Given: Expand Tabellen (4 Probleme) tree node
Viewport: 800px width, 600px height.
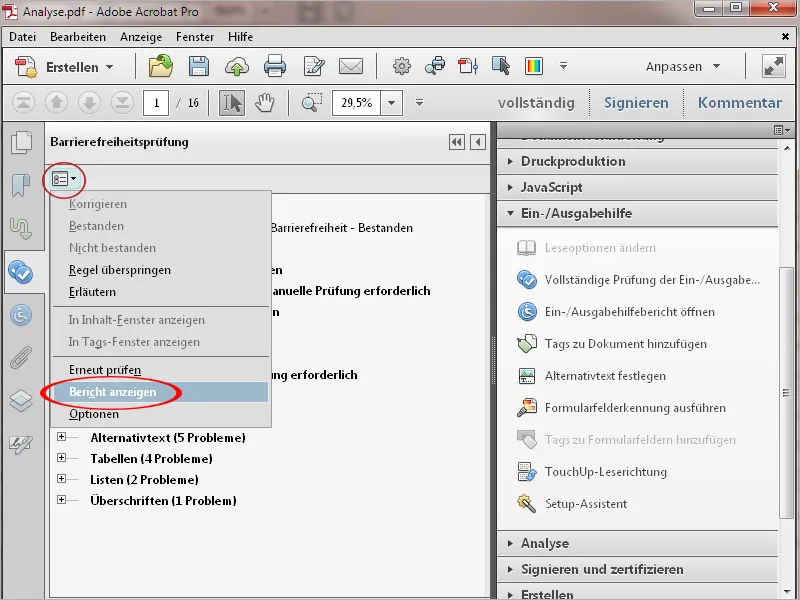Looking at the screenshot, I should (x=62, y=458).
